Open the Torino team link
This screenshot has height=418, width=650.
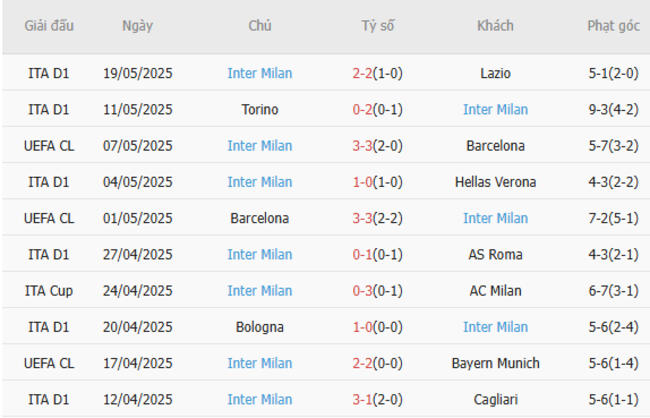(260, 109)
